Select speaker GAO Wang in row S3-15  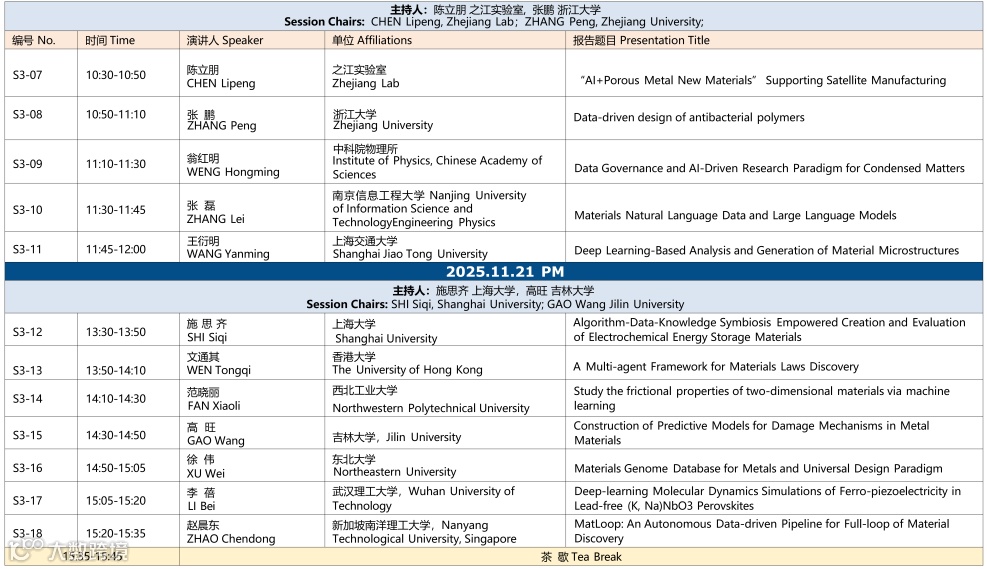[216, 435]
